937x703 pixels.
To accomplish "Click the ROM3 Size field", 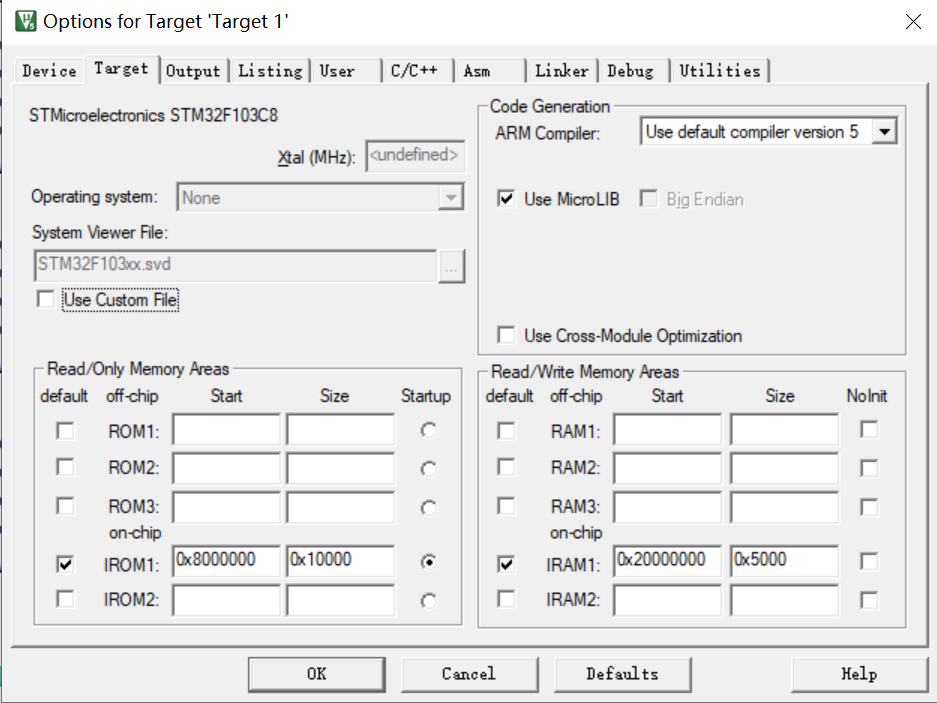I will 340,508.
